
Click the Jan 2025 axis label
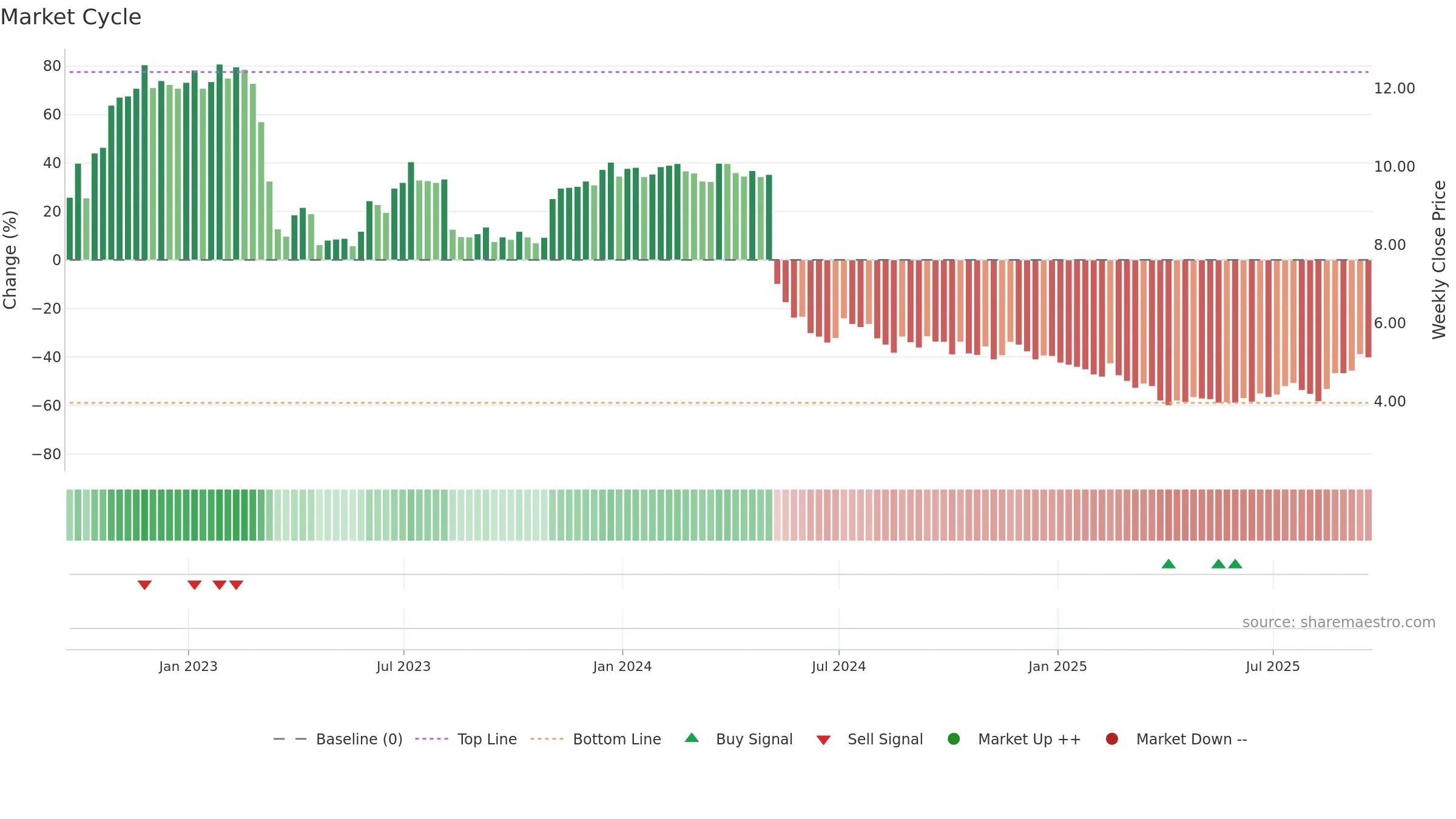tap(1057, 666)
